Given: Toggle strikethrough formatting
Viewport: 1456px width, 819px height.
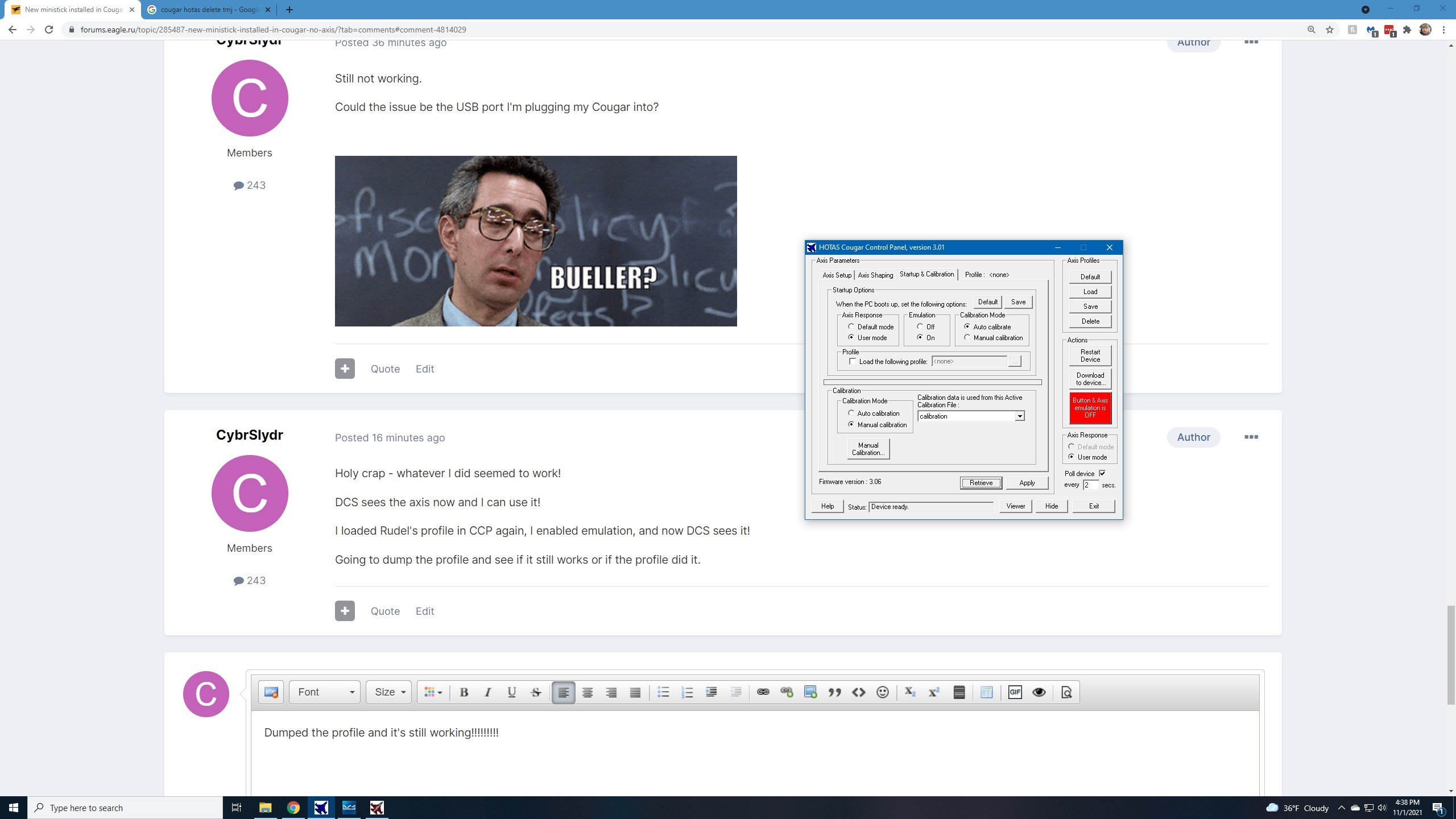Looking at the screenshot, I should (536, 692).
